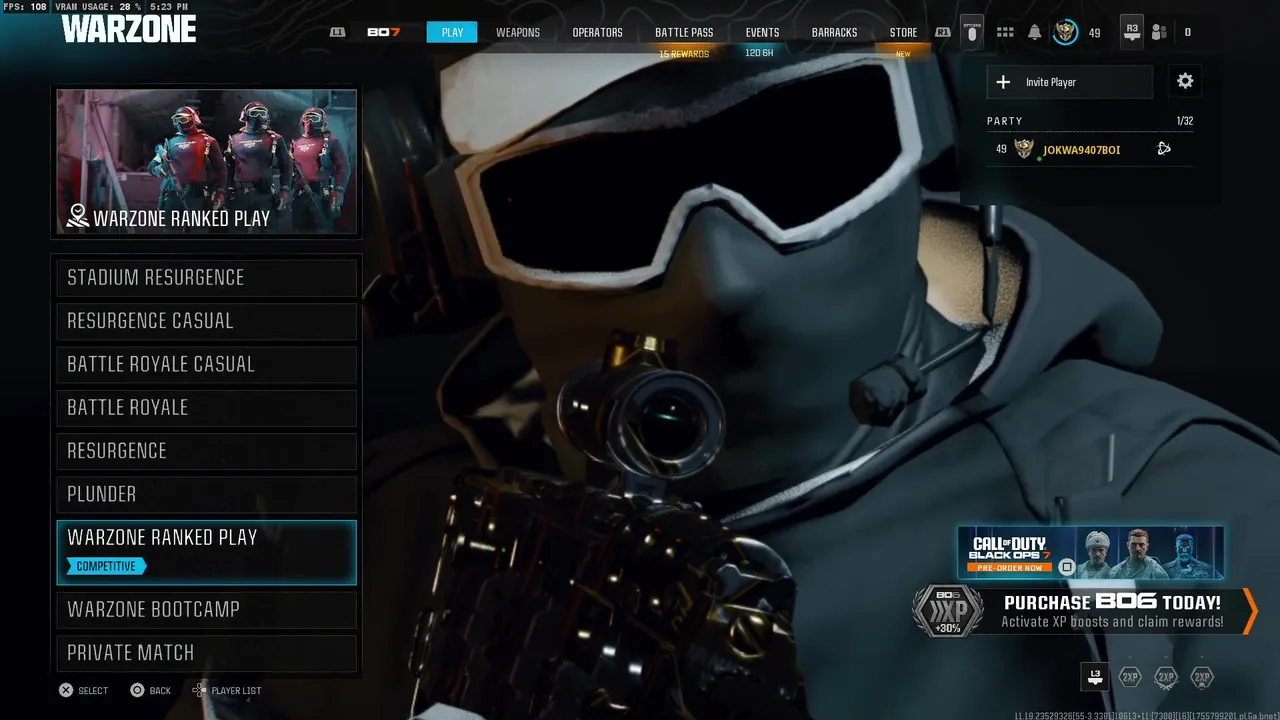
Task: Open the BO7 title shortcut icon
Action: pos(383,32)
